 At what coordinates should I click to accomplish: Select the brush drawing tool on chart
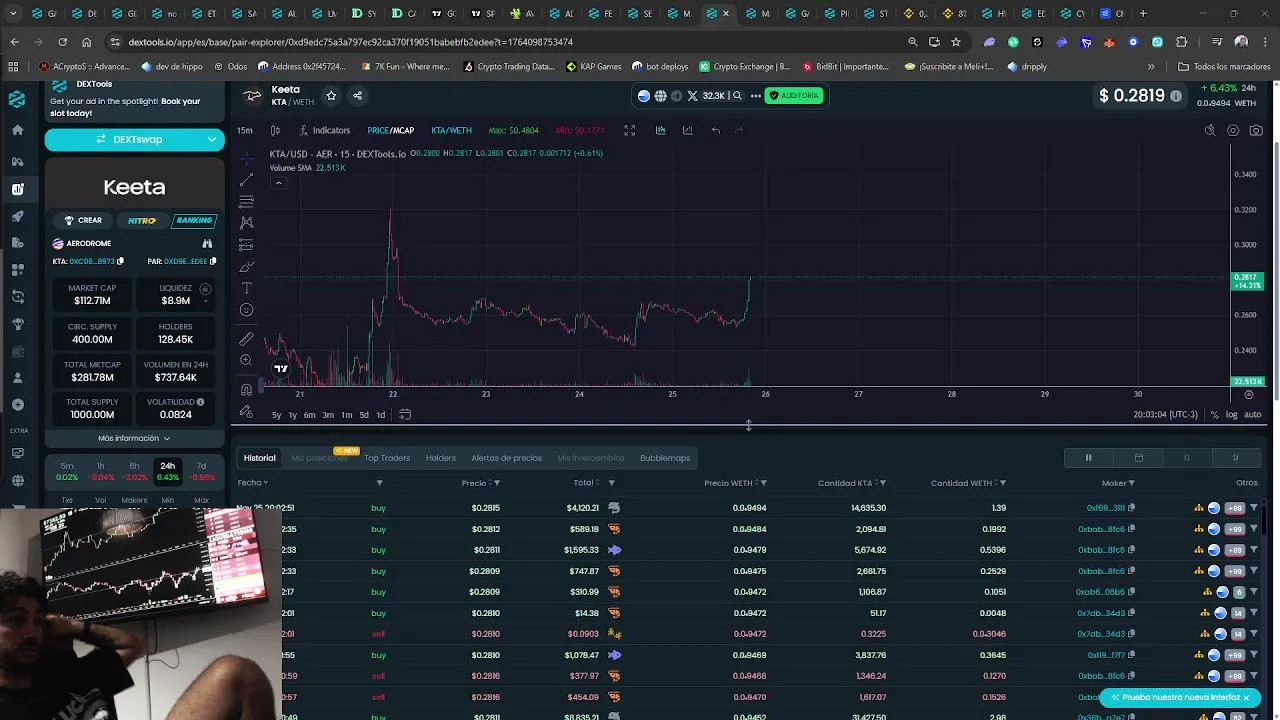click(x=247, y=267)
